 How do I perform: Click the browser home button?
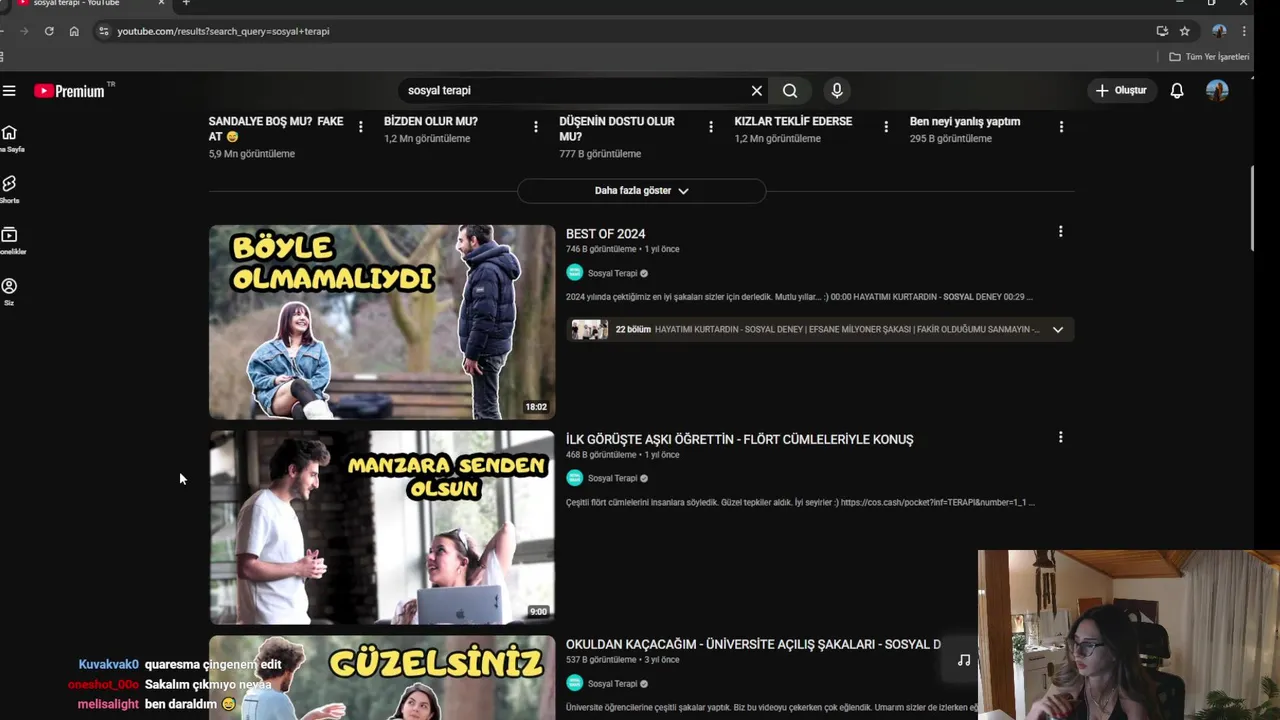(x=74, y=31)
